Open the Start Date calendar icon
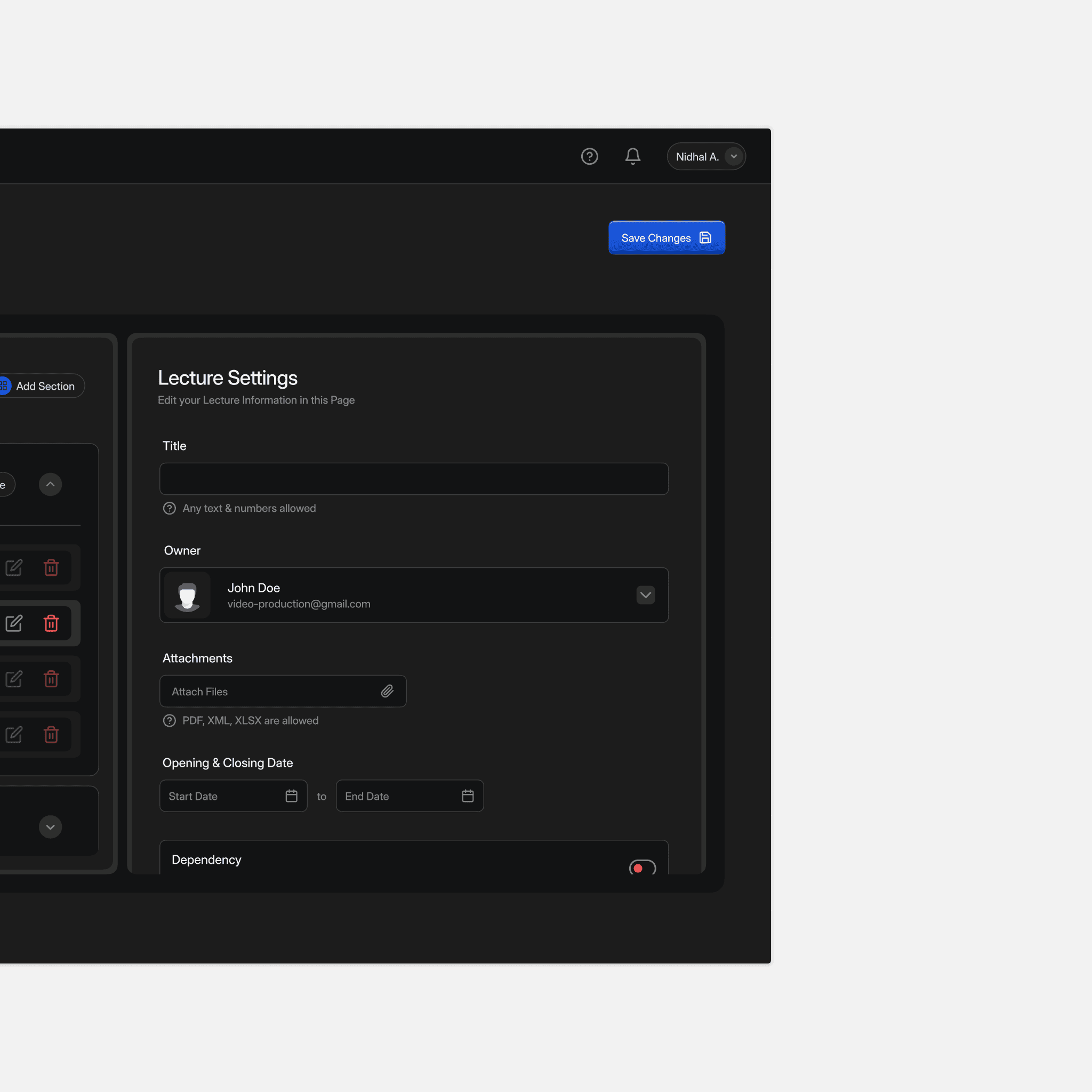This screenshot has width=1092, height=1092. [x=292, y=796]
